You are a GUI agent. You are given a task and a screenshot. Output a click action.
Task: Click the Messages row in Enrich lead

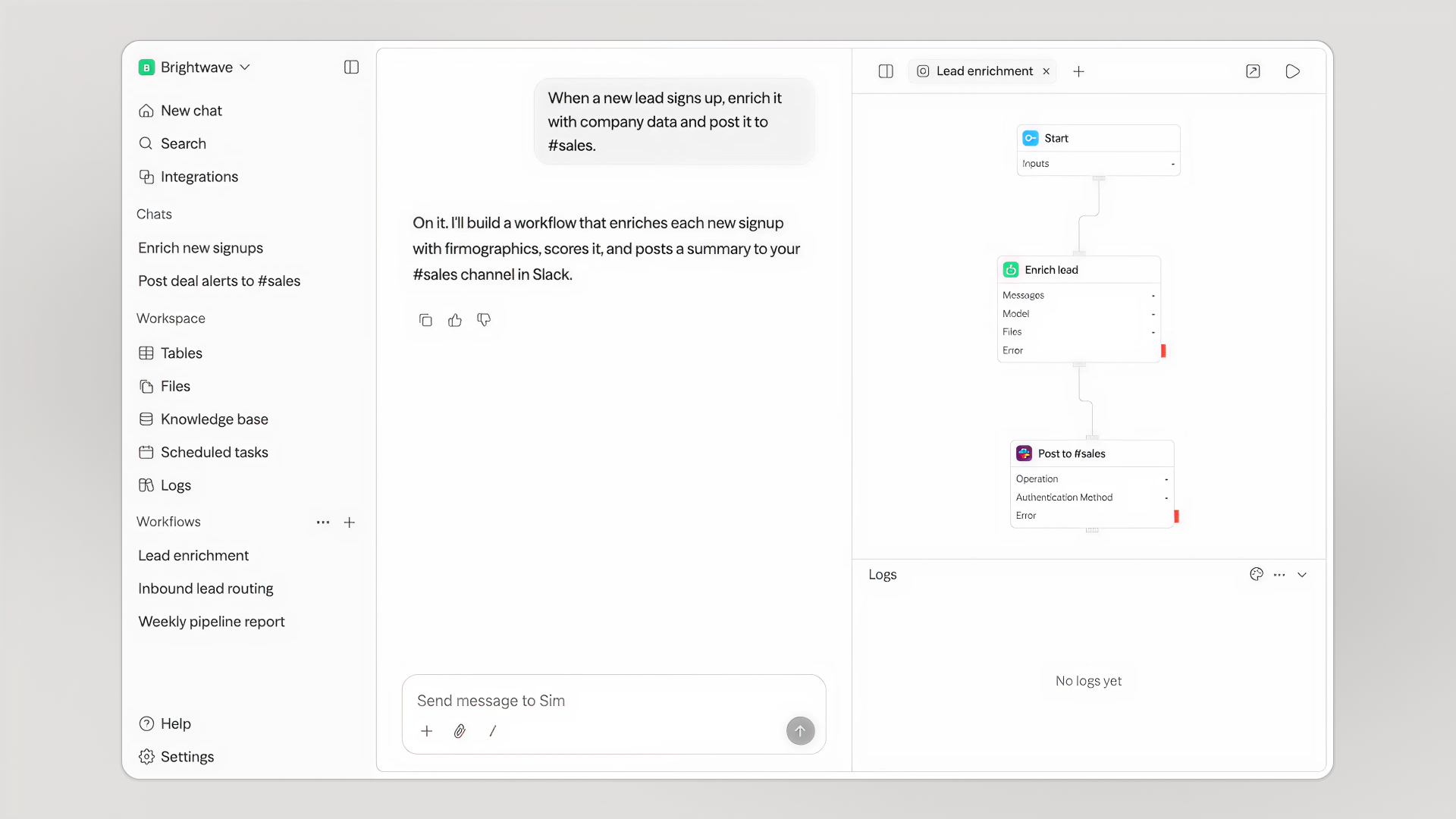click(1078, 295)
